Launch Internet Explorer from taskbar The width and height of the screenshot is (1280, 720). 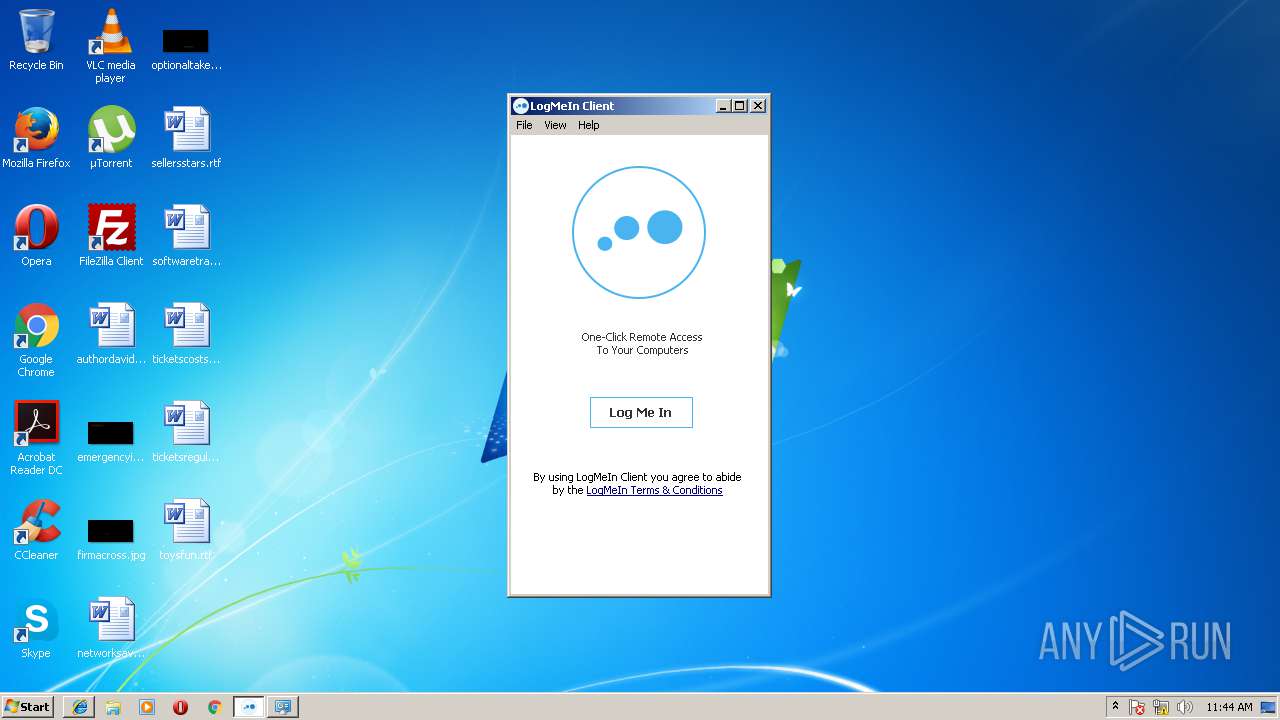point(80,707)
